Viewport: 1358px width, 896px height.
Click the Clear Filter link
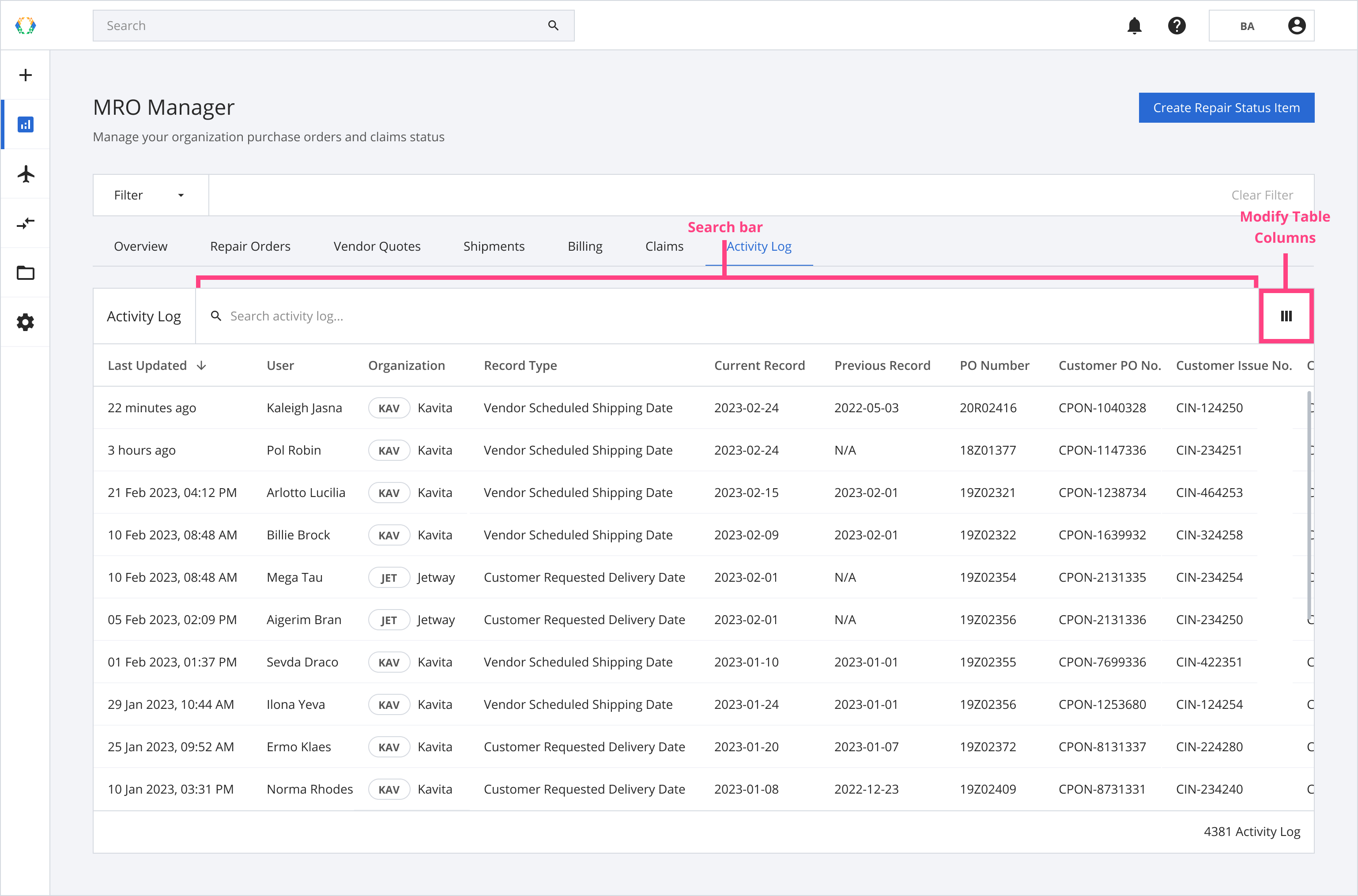(x=1261, y=196)
